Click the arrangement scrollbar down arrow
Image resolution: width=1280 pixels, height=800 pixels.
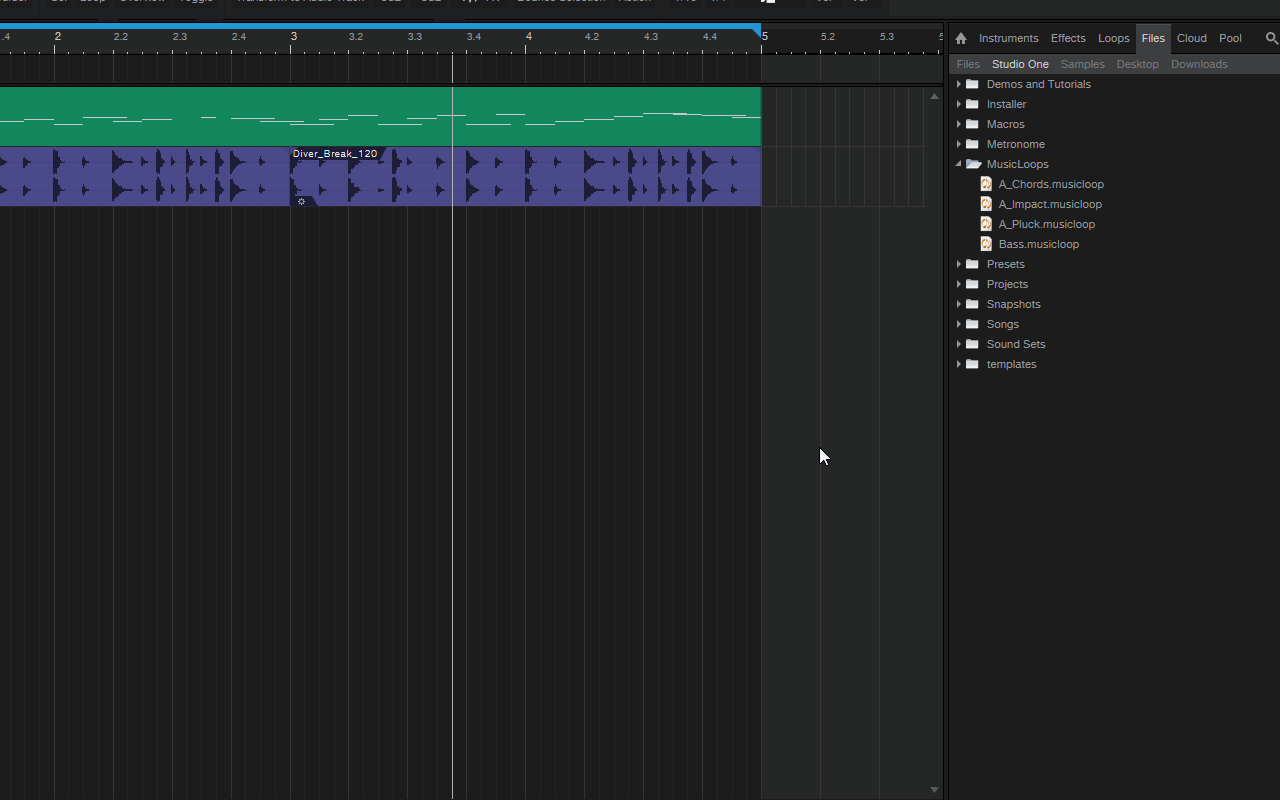click(x=934, y=790)
